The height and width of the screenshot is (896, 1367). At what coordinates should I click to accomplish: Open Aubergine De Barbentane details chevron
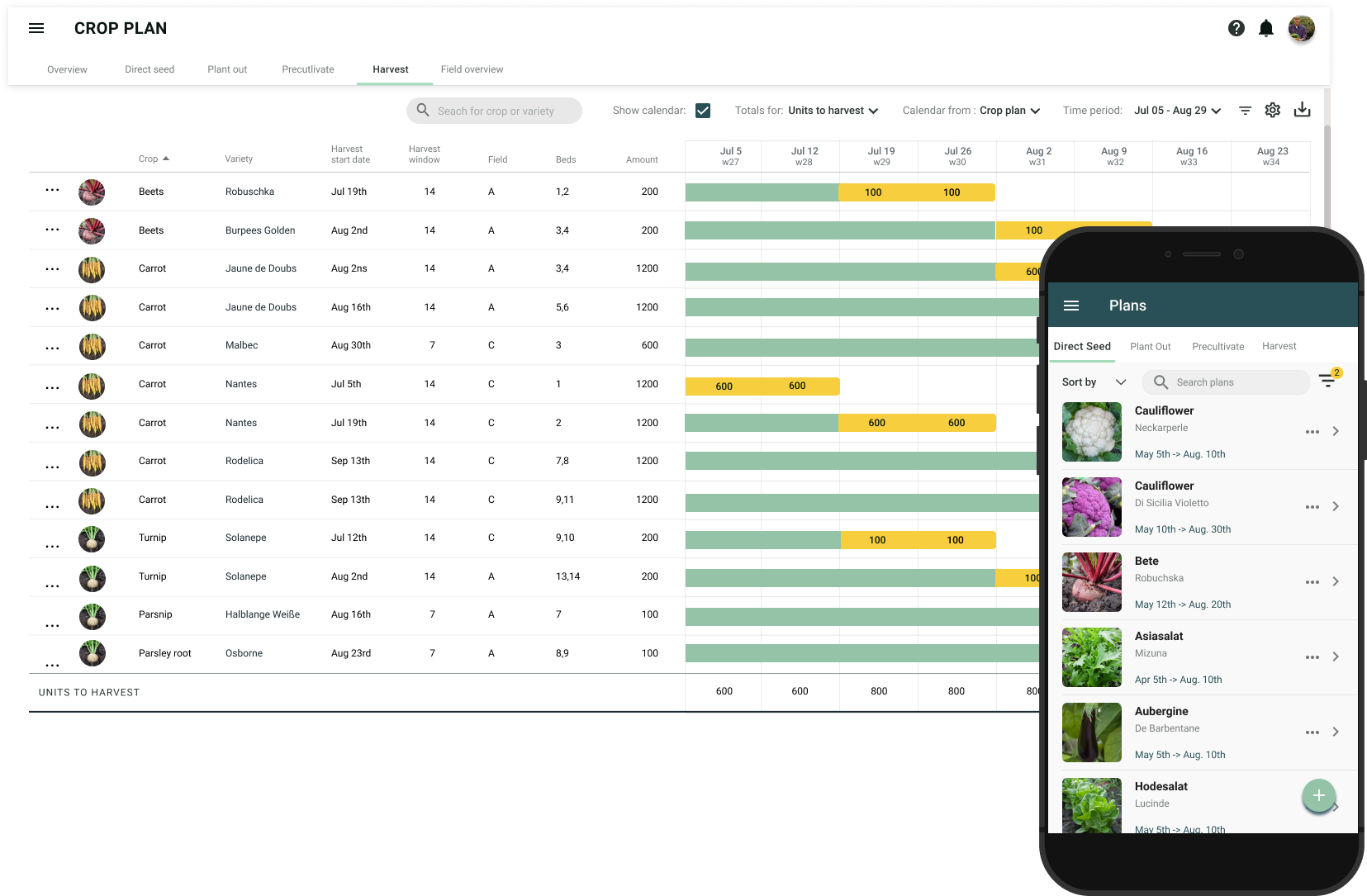[x=1336, y=732]
